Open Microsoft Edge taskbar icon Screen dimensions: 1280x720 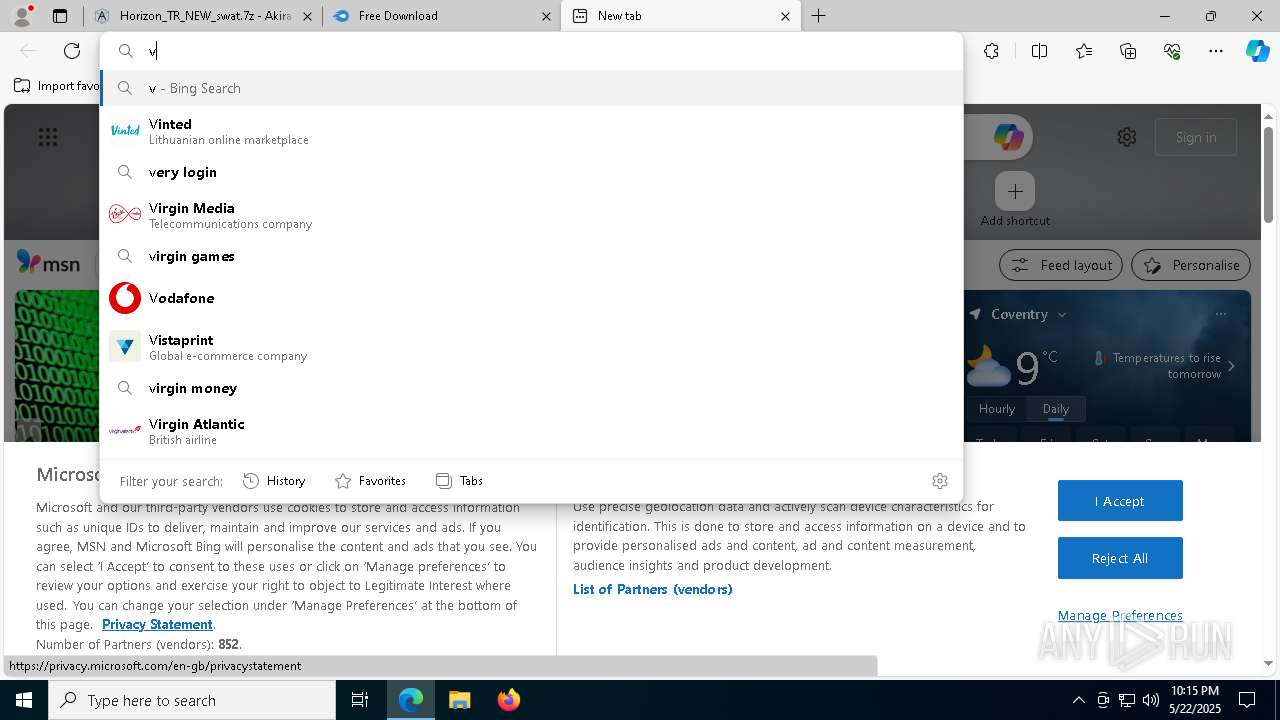411,700
